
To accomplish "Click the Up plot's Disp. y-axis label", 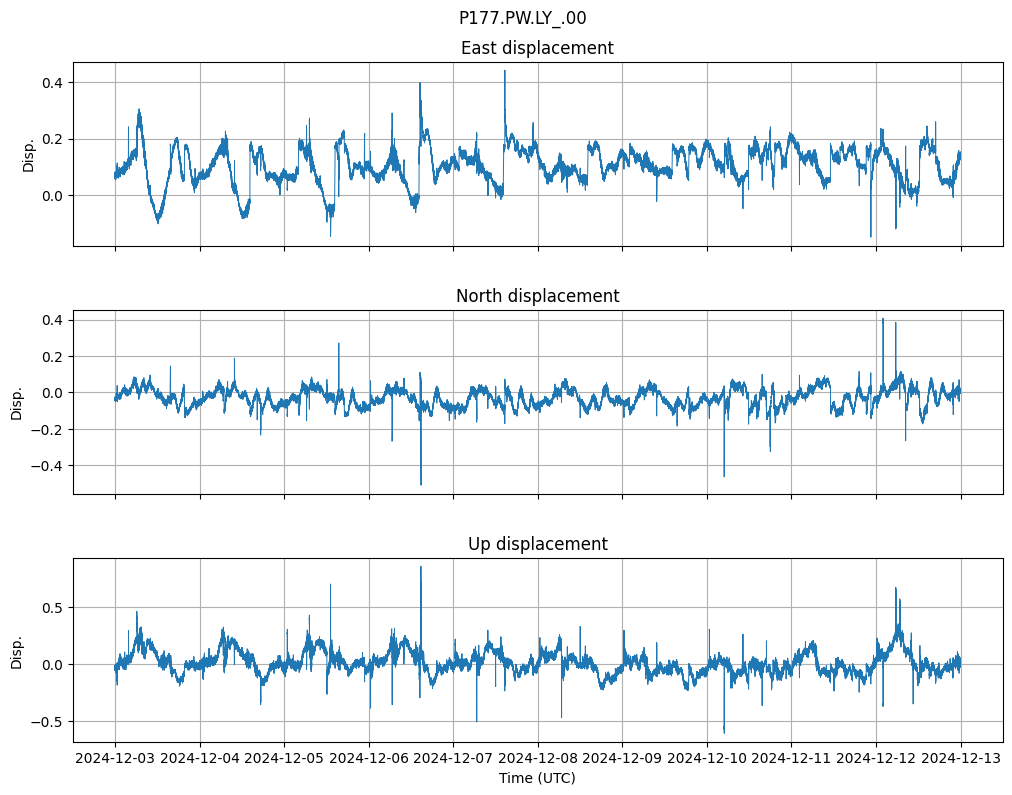I will click(17, 650).
